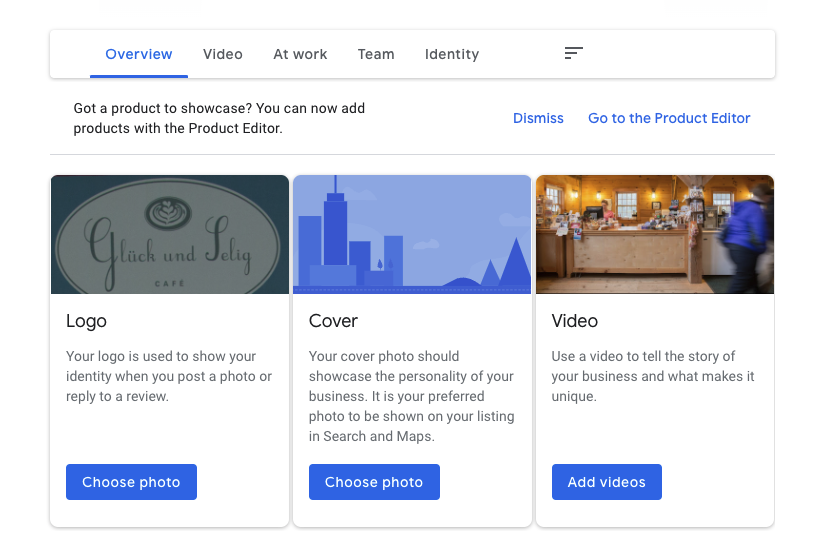Open the blue cityscape cover image
This screenshot has height=557, width=840.
412,235
